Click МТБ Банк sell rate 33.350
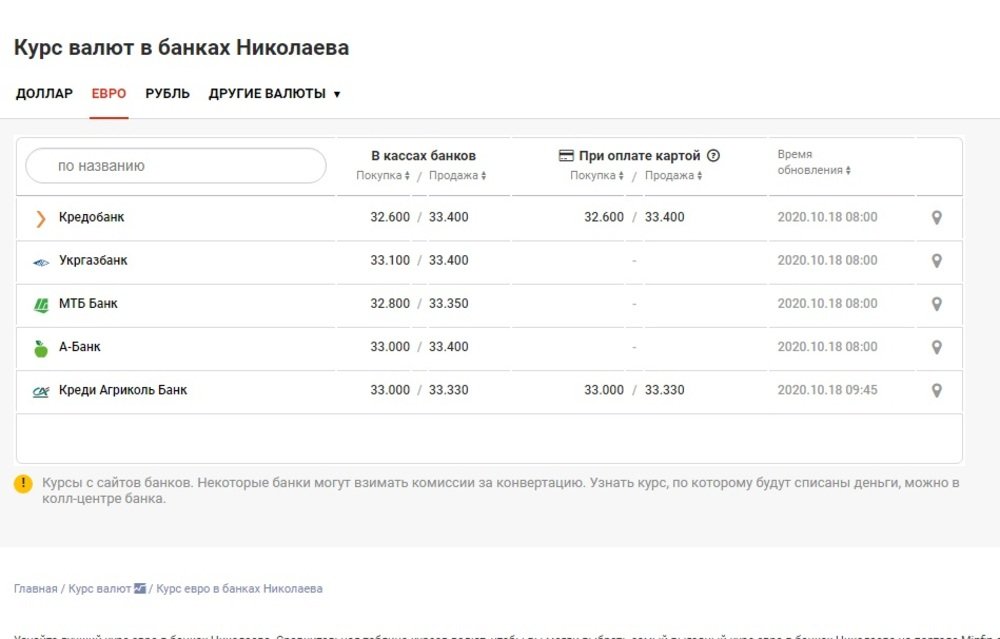 pyautogui.click(x=448, y=304)
